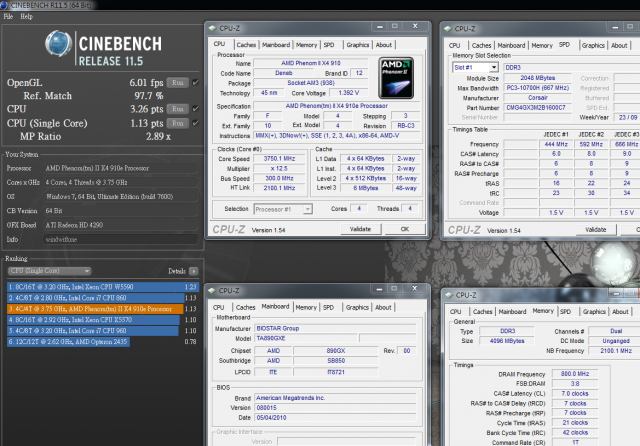Click the Info input field

121,239
